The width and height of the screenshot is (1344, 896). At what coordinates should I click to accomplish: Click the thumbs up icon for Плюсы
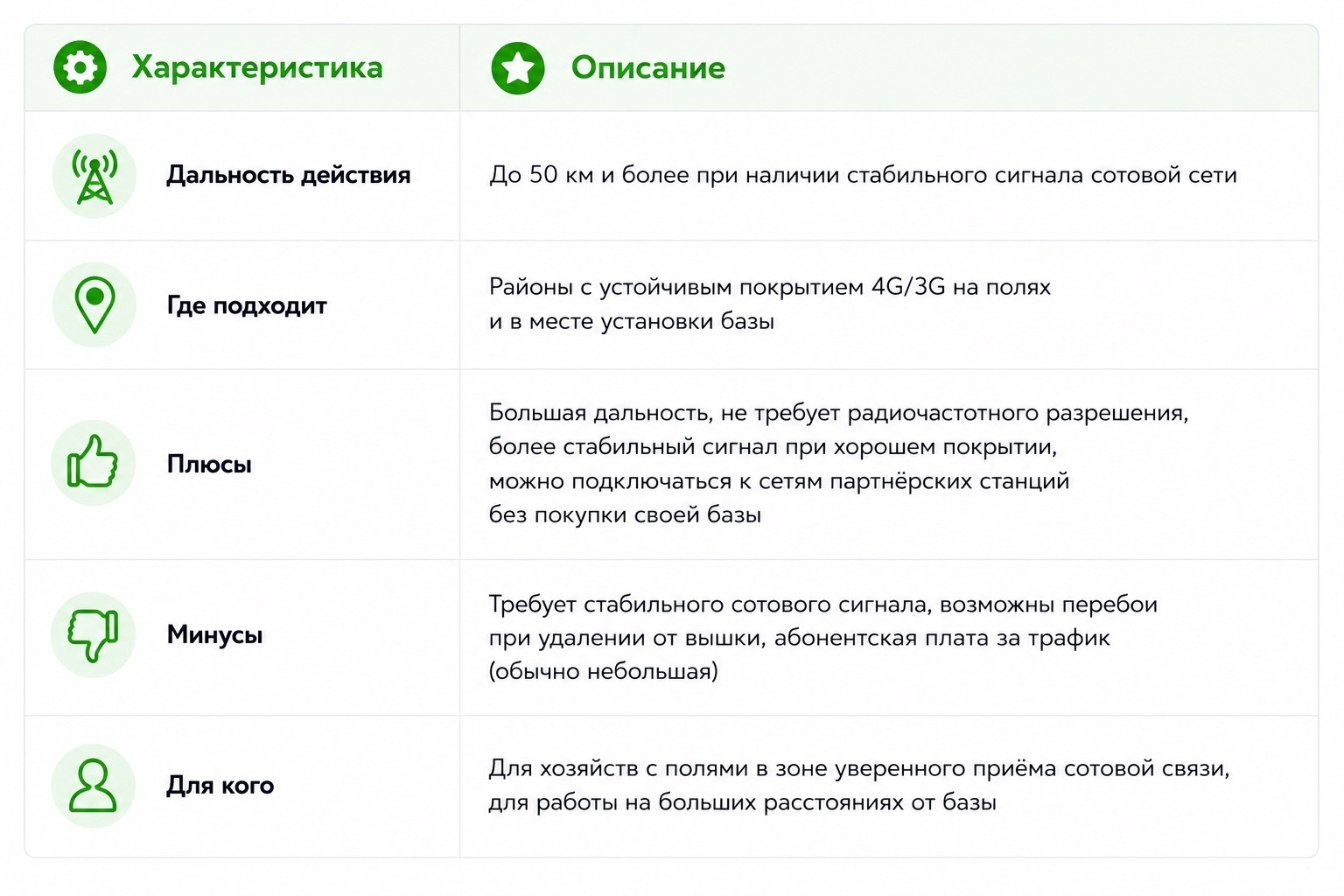coord(94,463)
